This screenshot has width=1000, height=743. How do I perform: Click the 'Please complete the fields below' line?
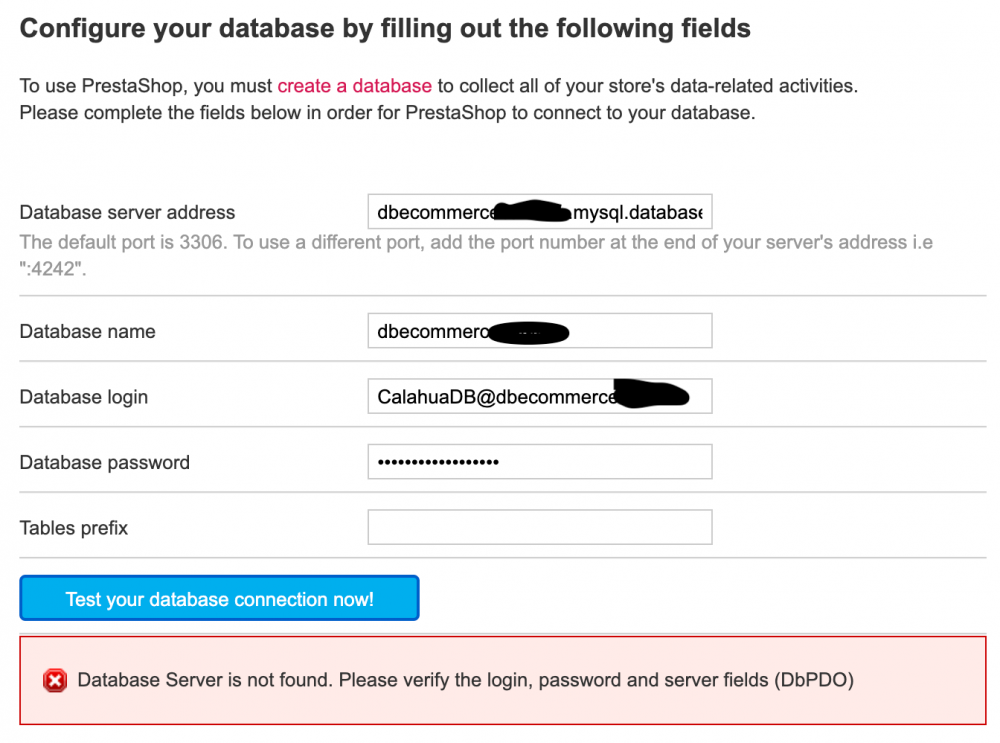tap(386, 112)
